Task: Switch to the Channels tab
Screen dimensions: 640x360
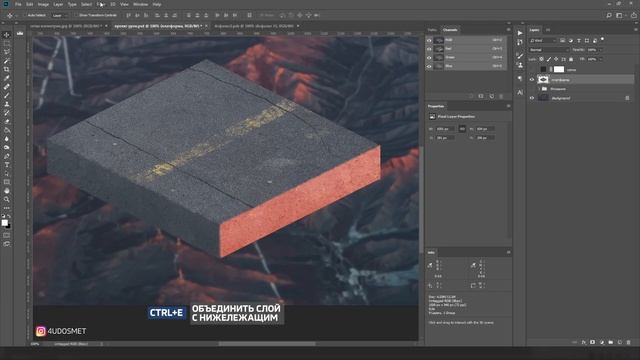Action: [x=450, y=30]
